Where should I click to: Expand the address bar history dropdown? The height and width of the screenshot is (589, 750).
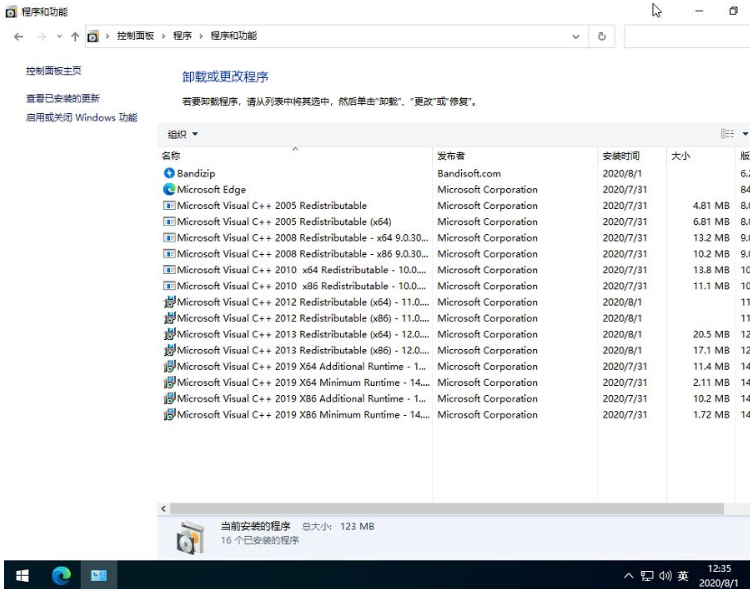pyautogui.click(x=576, y=36)
